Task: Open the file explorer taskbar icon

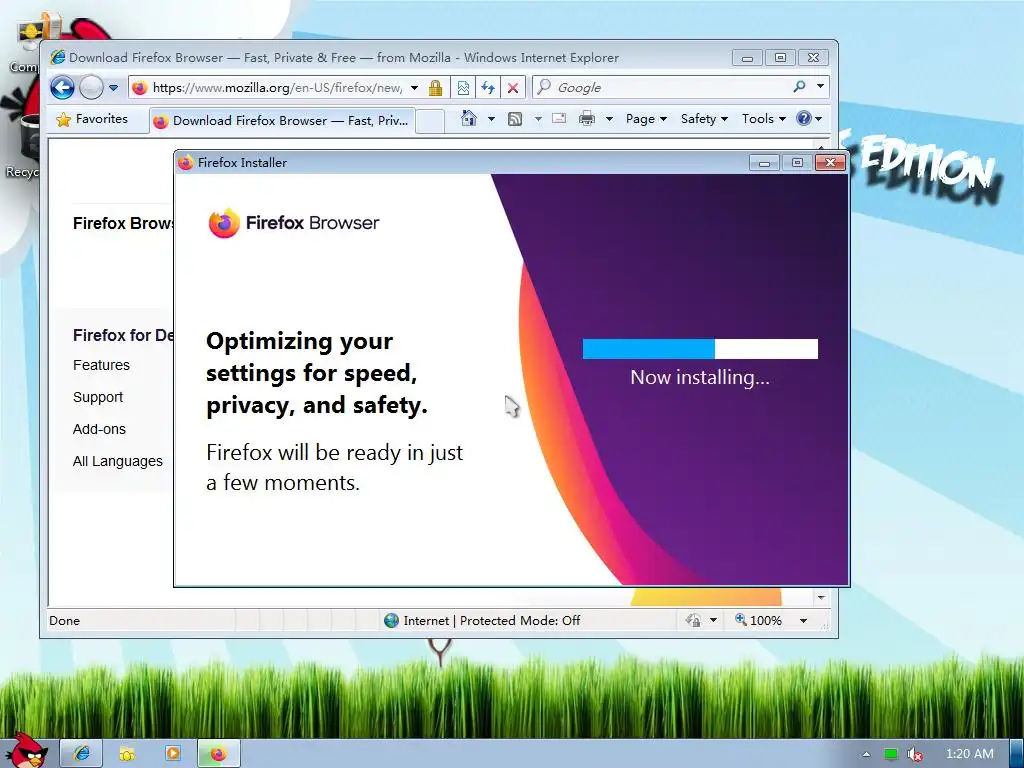Action: pyautogui.click(x=127, y=754)
